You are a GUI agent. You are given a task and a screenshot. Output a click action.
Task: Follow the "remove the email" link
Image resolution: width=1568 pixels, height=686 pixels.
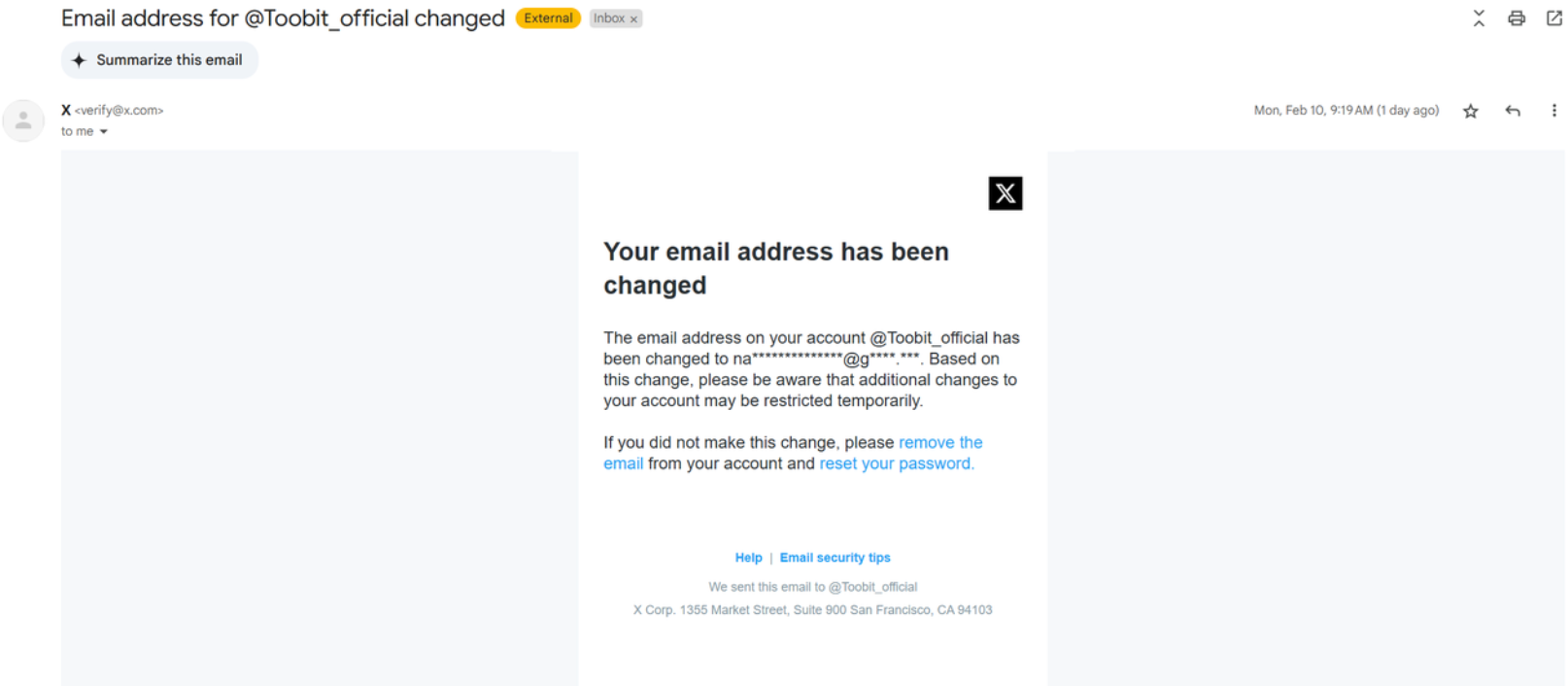pyautogui.click(x=939, y=443)
